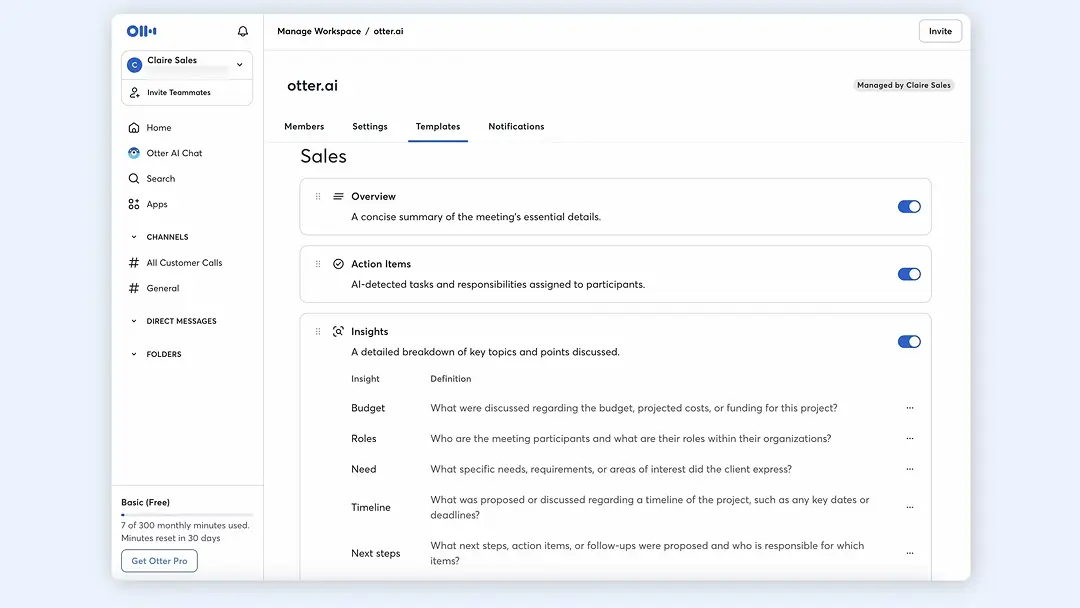Open the notifications bell
Image resolution: width=1080 pixels, height=608 pixels.
pyautogui.click(x=242, y=31)
